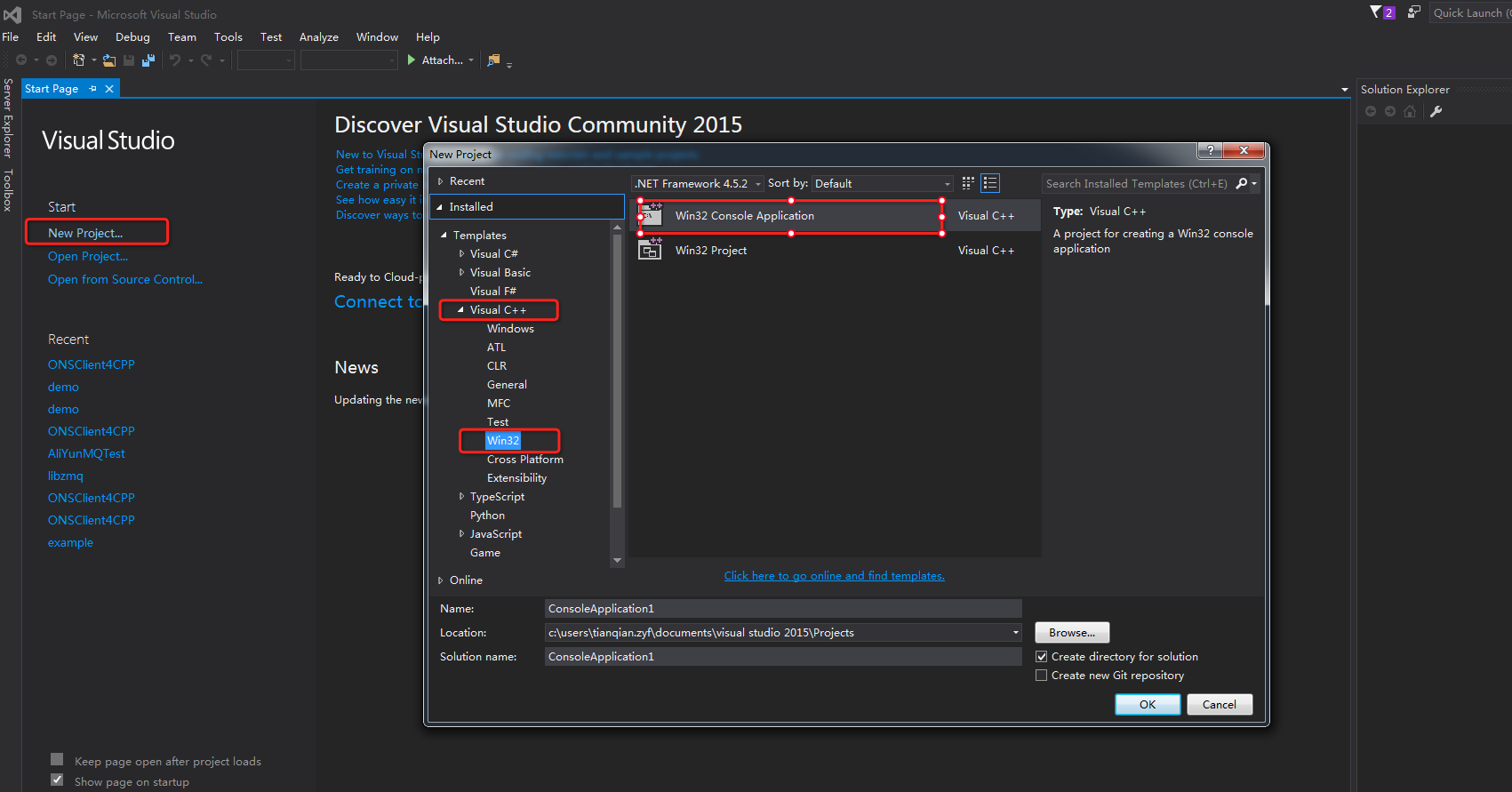1512x792 pixels.
Task: Click the Win32 Console Application template icon
Action: (650, 215)
